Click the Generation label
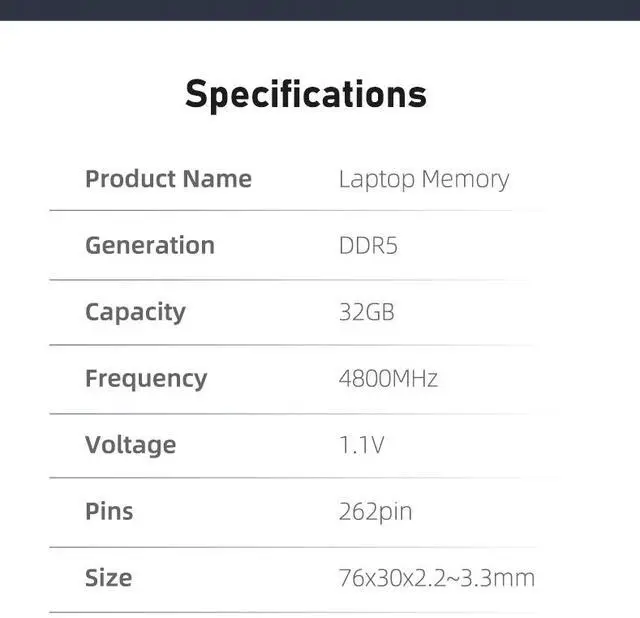The image size is (640, 618). (150, 245)
